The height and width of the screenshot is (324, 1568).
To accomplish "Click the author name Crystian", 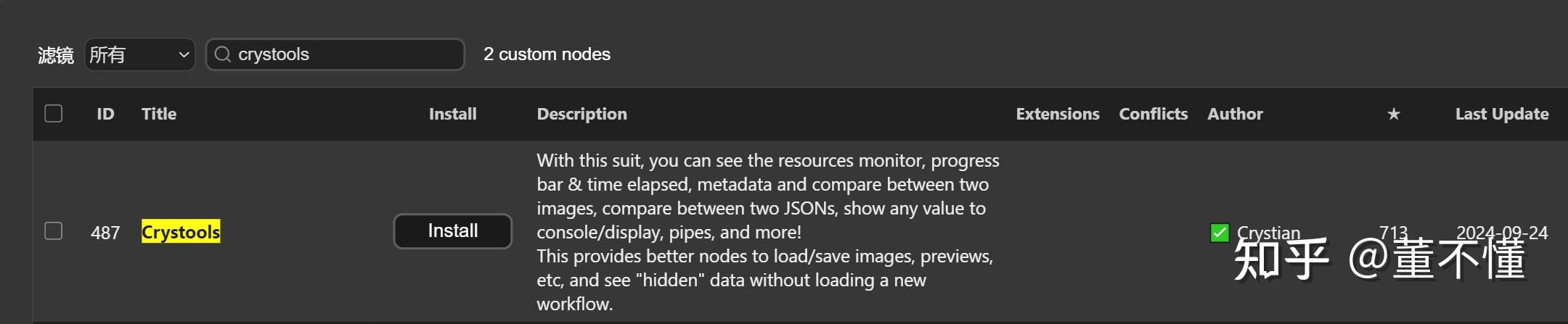I will [x=1268, y=233].
